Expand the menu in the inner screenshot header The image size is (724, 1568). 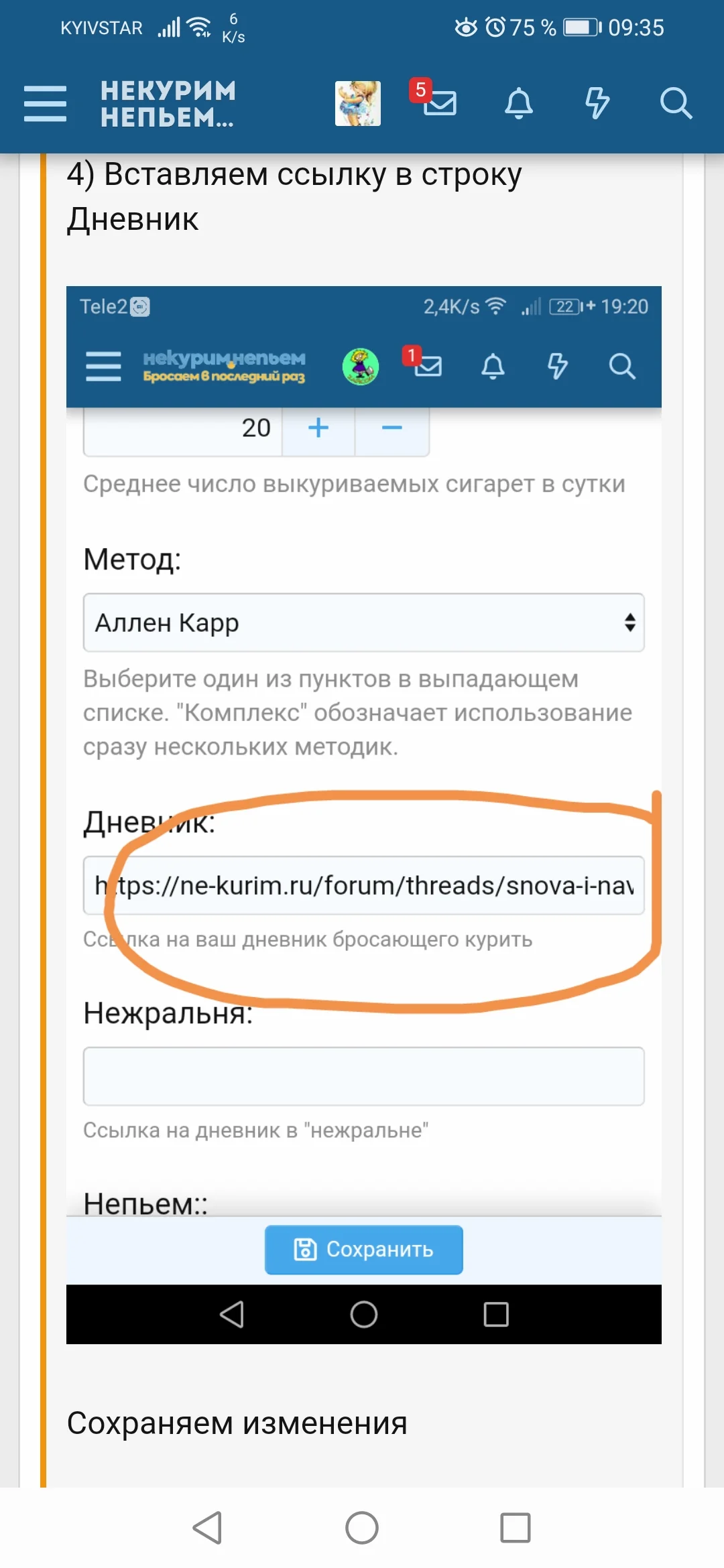click(103, 367)
